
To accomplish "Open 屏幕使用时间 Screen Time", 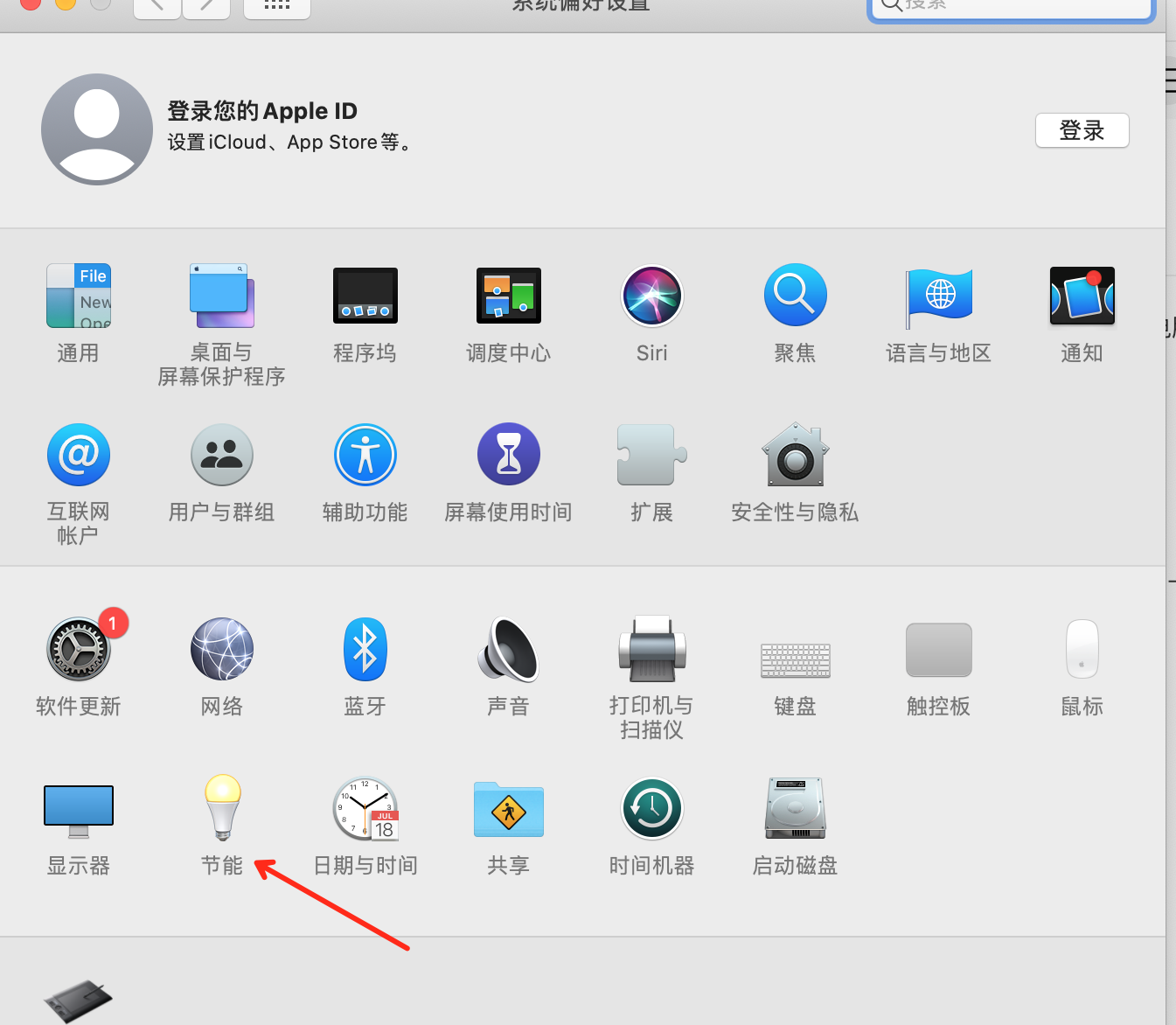I will click(x=508, y=456).
